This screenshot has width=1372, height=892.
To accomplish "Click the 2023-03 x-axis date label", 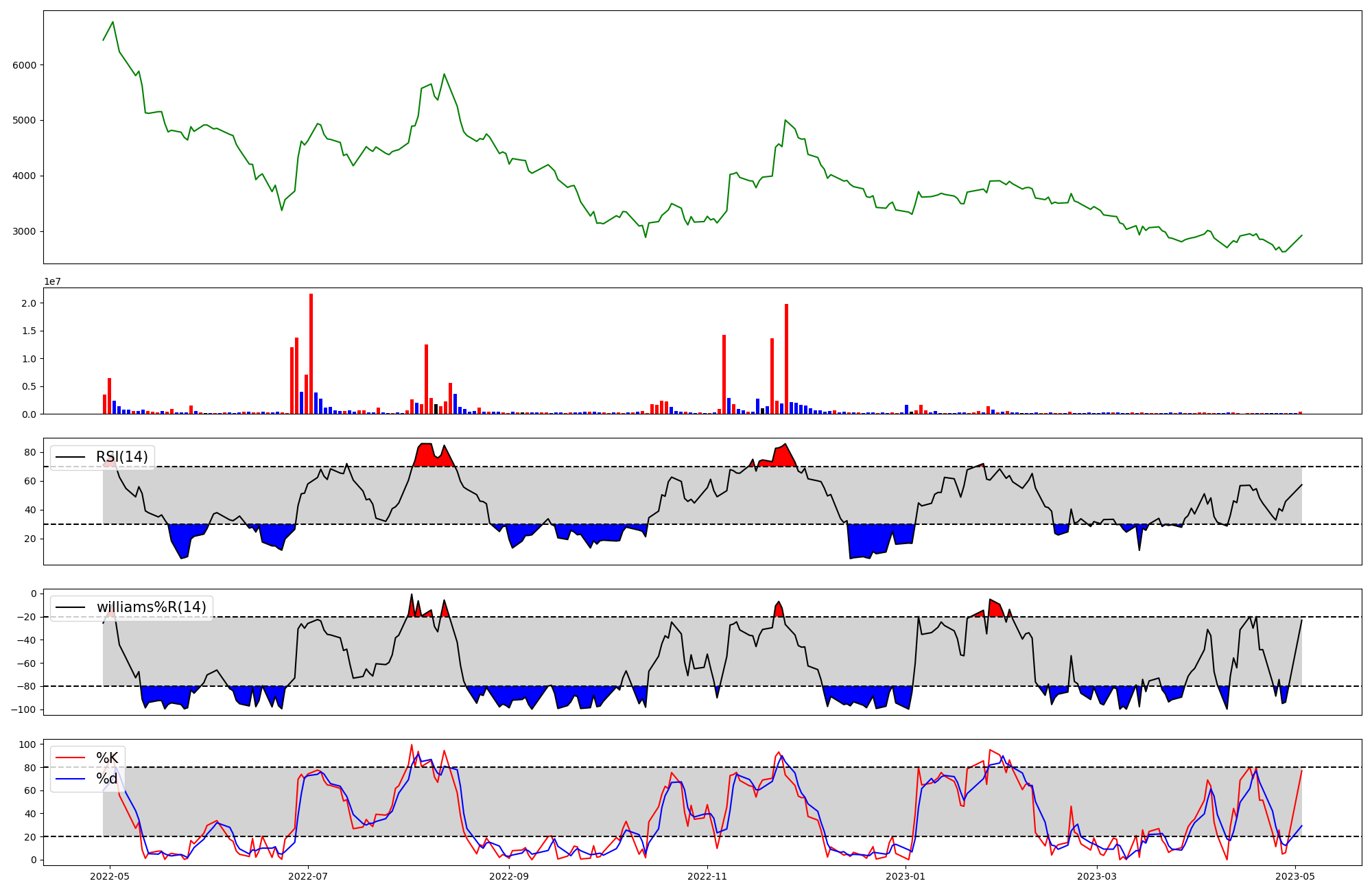I will [1097, 876].
